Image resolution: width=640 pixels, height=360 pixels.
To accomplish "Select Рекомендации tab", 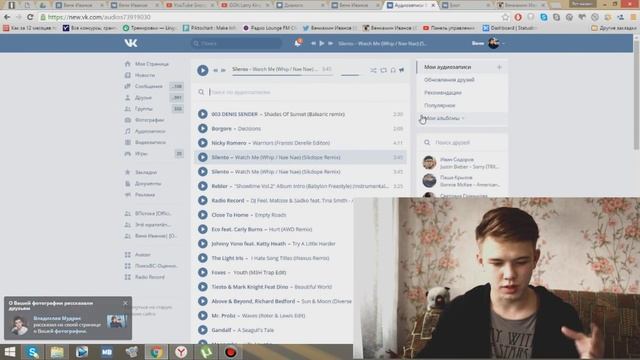I will (443, 93).
